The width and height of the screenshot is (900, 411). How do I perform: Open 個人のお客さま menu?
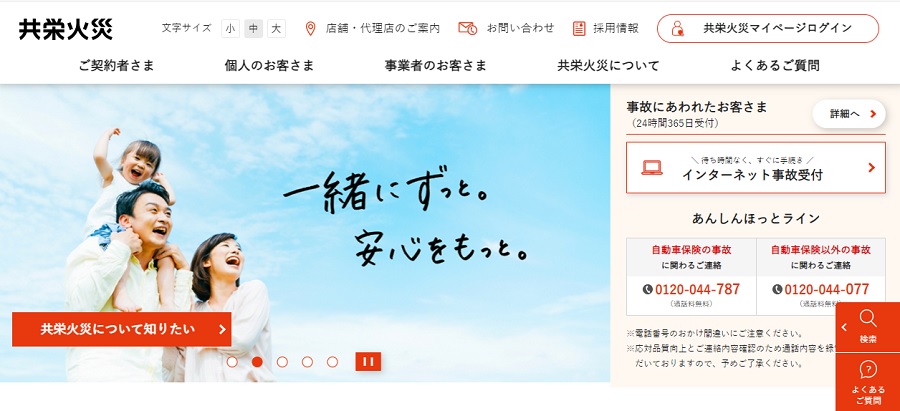coord(269,65)
